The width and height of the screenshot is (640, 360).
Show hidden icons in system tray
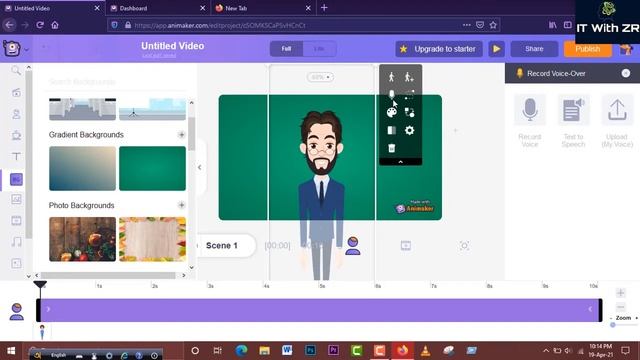(x=546, y=350)
